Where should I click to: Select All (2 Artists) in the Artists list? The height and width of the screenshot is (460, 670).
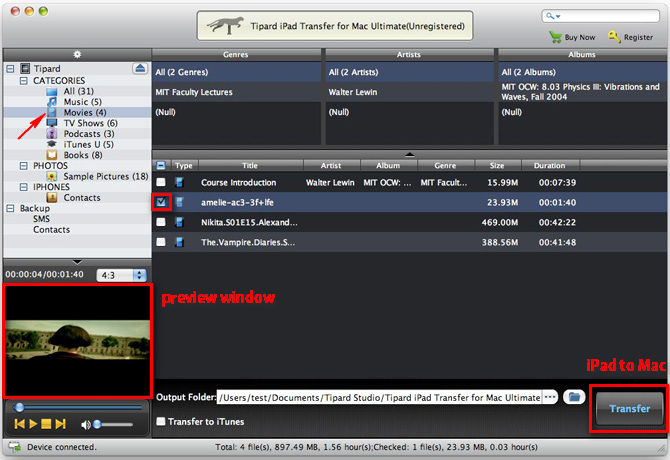click(409, 72)
